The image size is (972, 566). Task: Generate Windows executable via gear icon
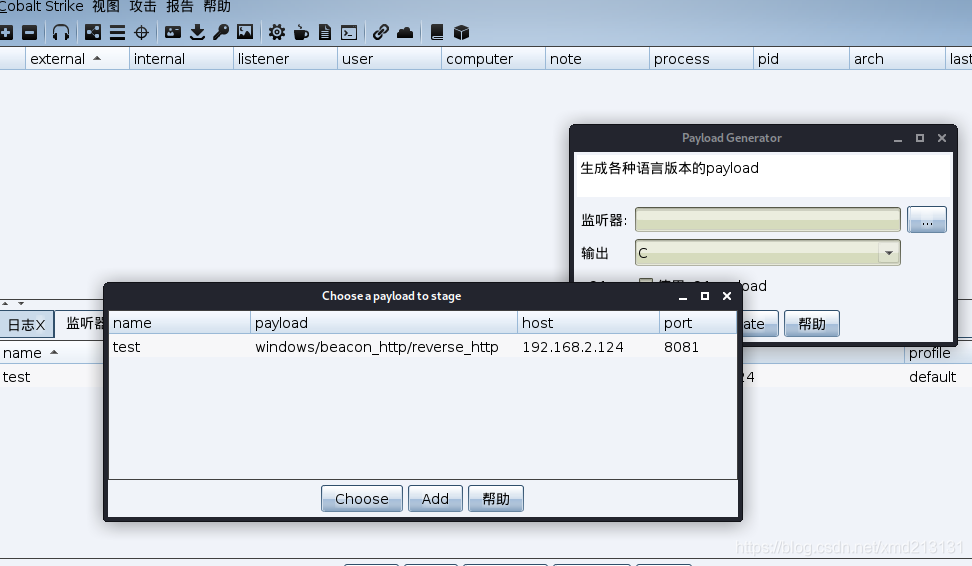pos(276,32)
